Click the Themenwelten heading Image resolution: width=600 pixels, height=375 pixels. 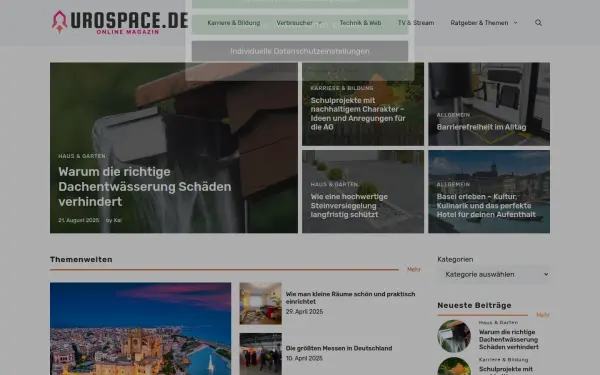click(81, 259)
